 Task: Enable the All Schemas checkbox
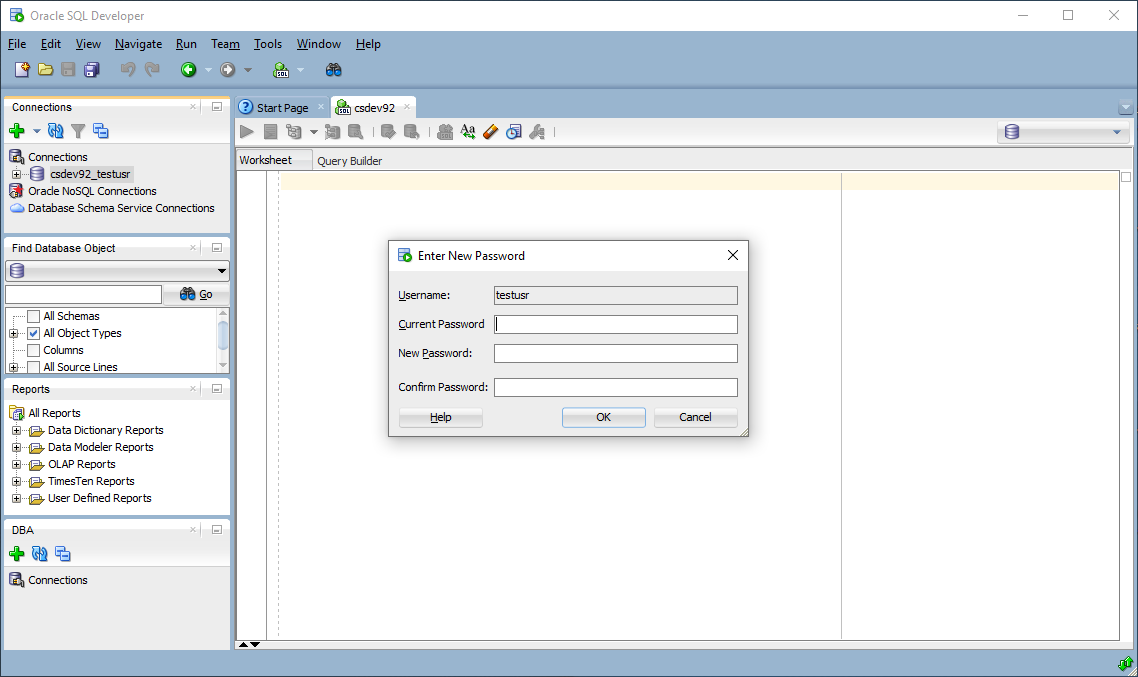click(x=34, y=316)
